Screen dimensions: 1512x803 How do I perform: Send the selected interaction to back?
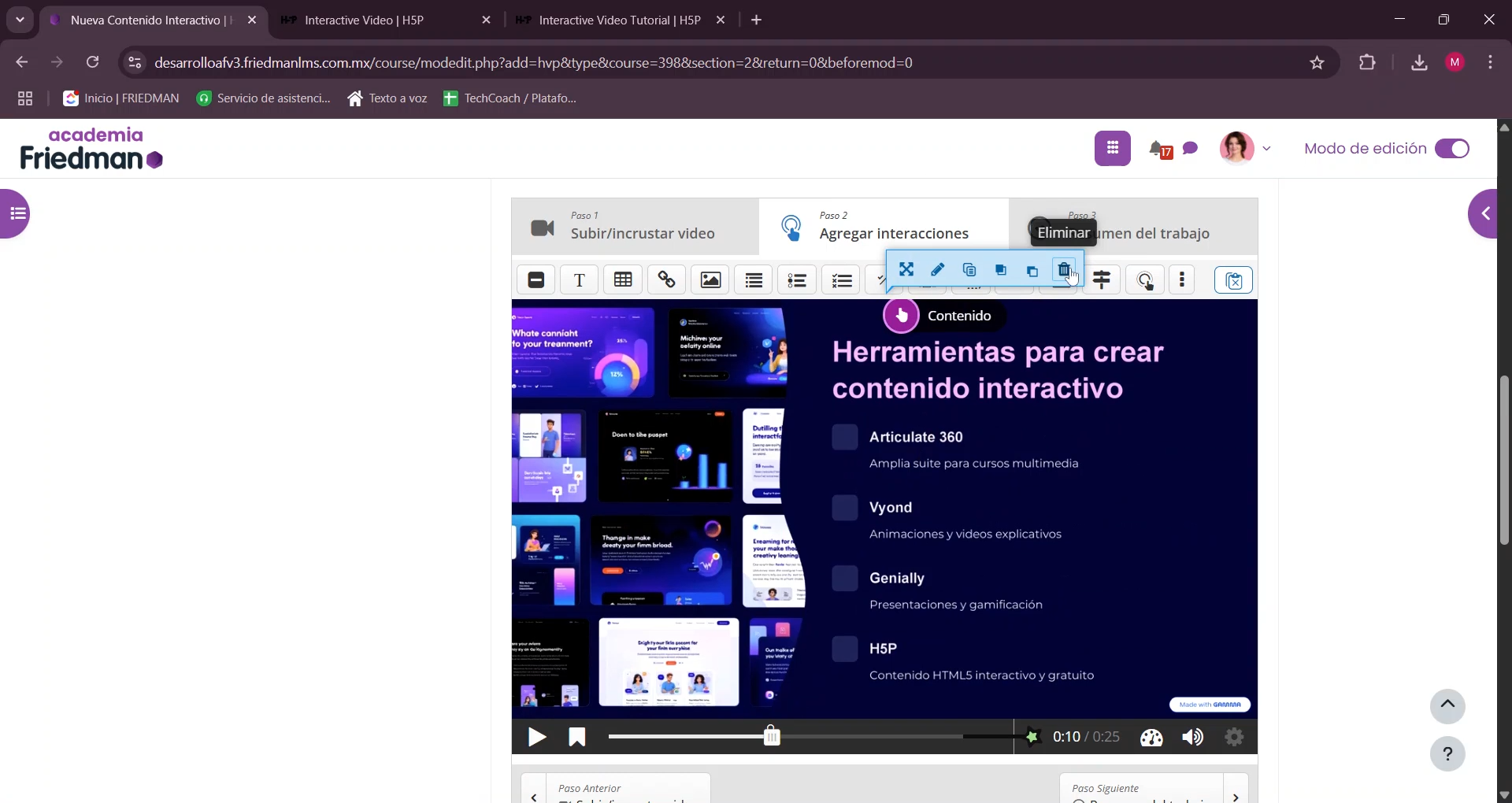[1032, 271]
